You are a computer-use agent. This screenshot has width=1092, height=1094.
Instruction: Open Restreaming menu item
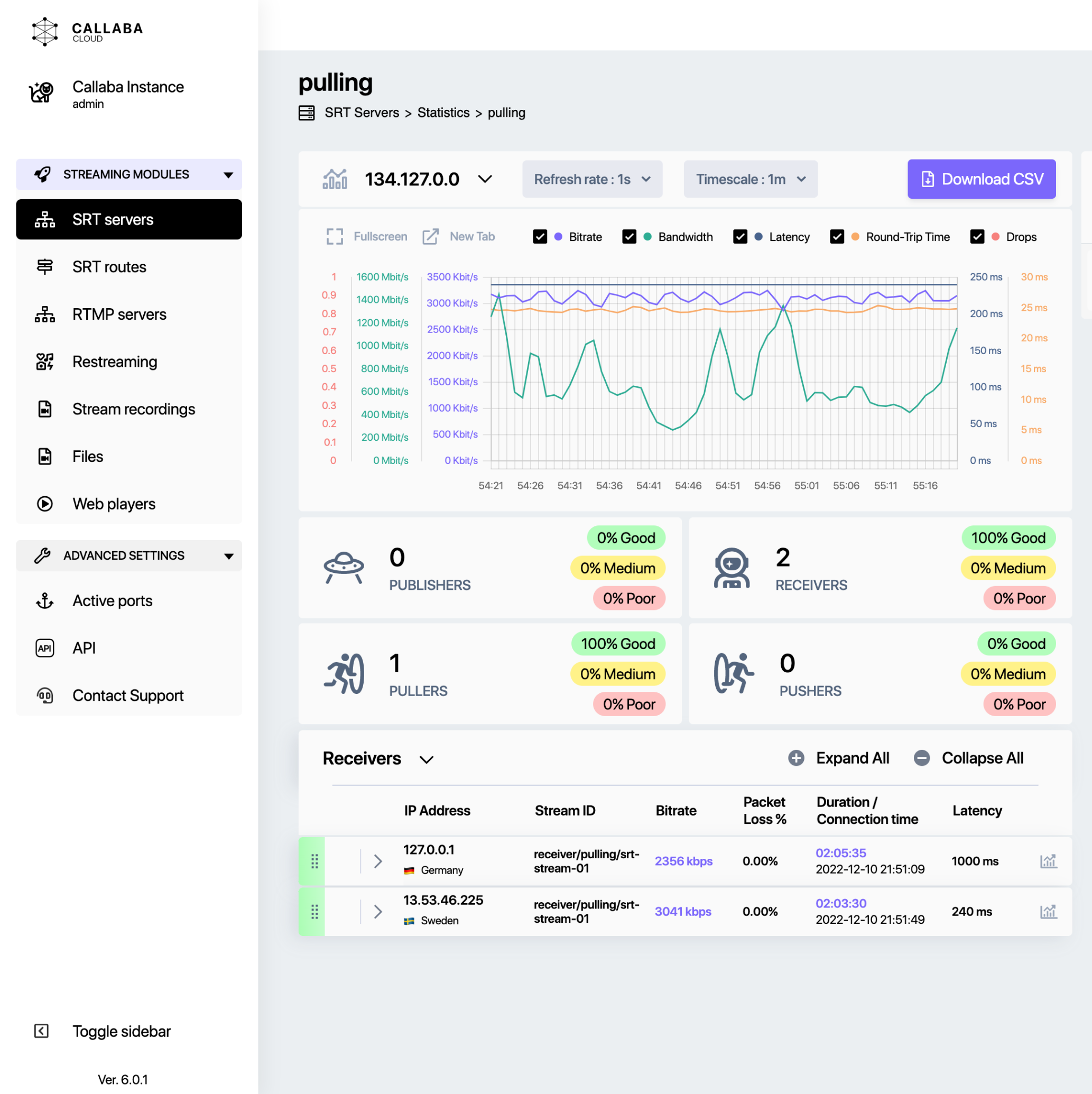[129, 362]
